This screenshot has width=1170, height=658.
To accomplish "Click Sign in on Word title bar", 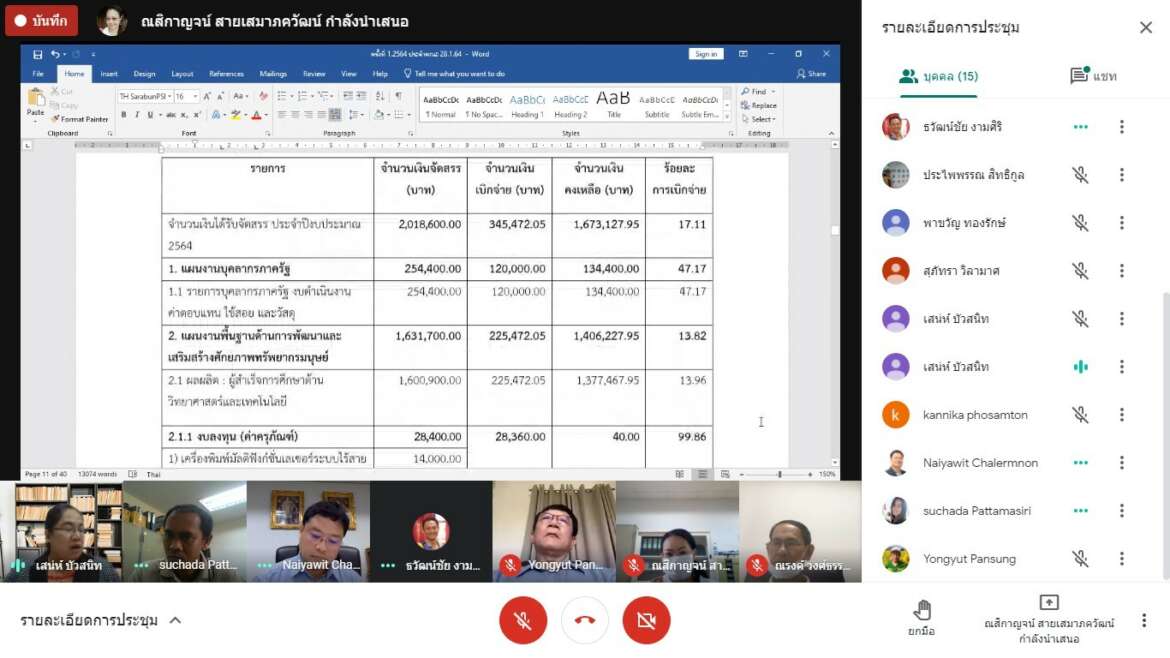I will click(x=705, y=54).
